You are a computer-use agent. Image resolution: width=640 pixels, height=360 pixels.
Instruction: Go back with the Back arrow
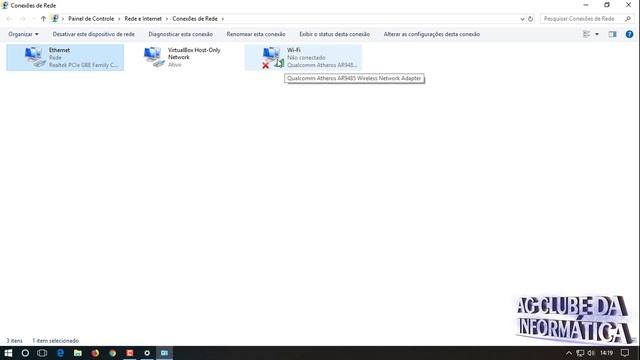coord(9,19)
